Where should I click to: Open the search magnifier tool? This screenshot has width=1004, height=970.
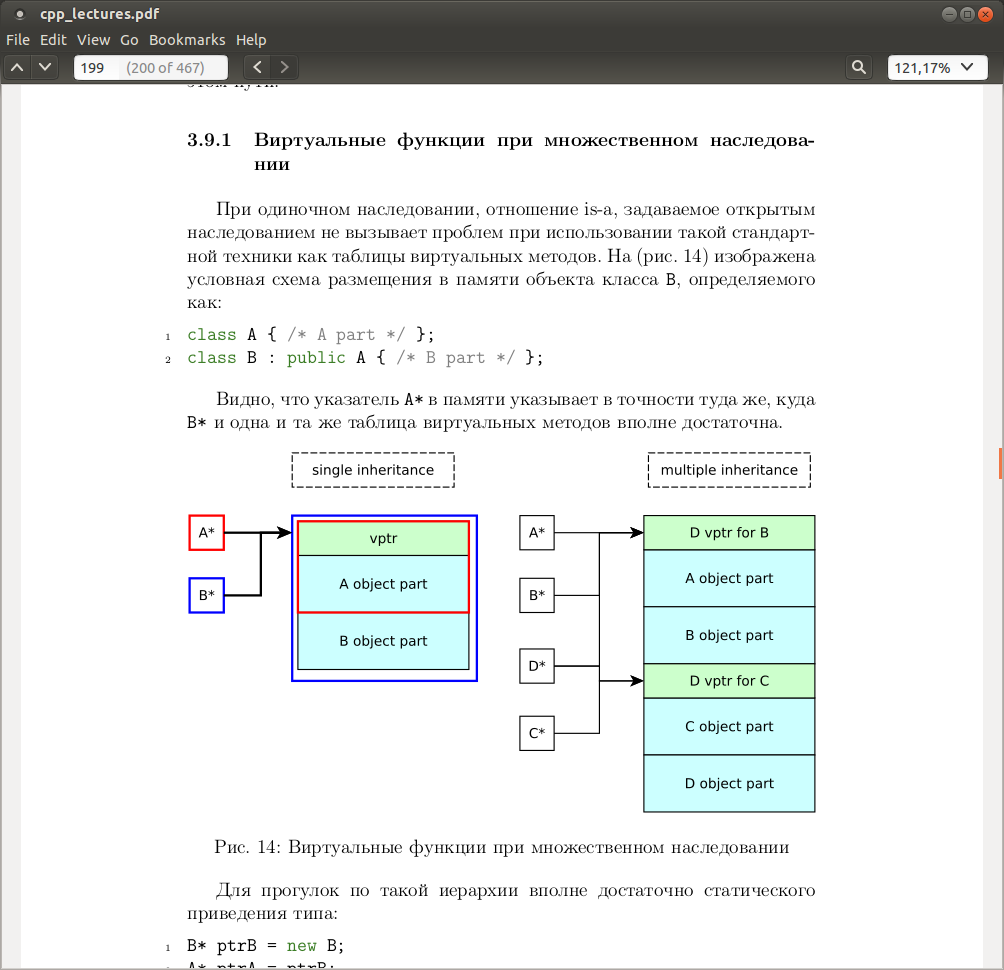tap(859, 67)
